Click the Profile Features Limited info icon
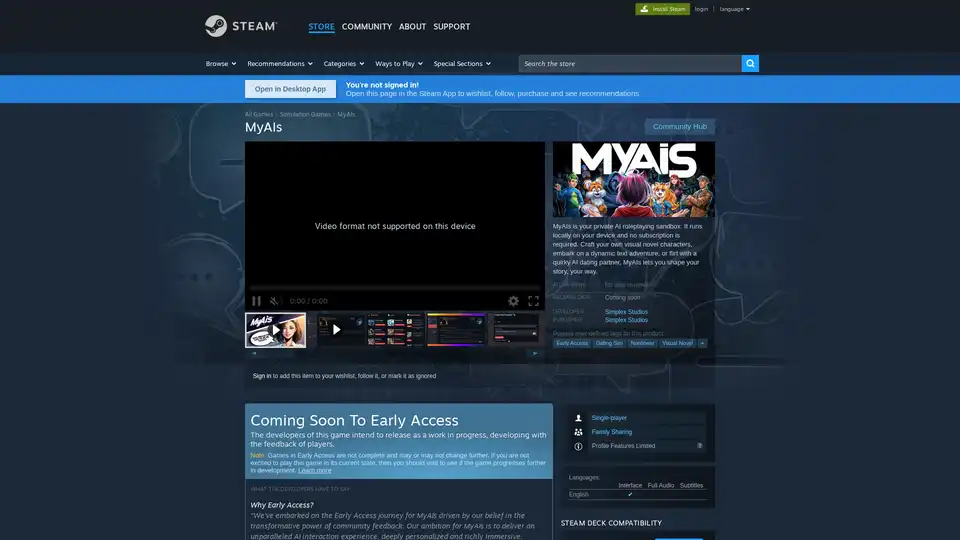 [x=578, y=446]
